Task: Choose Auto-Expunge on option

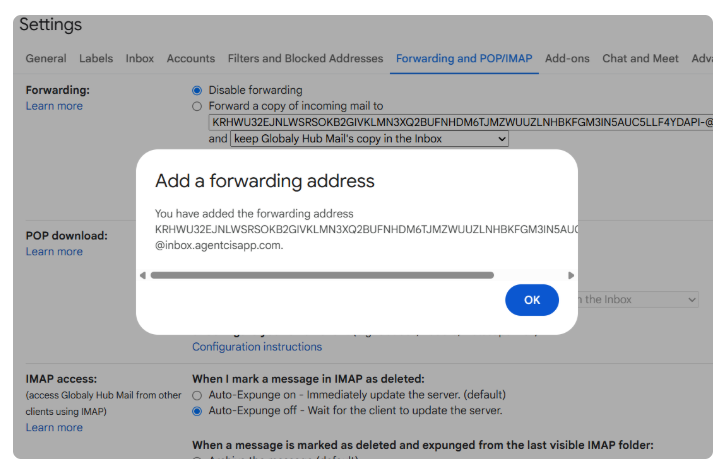Action: tap(197, 395)
